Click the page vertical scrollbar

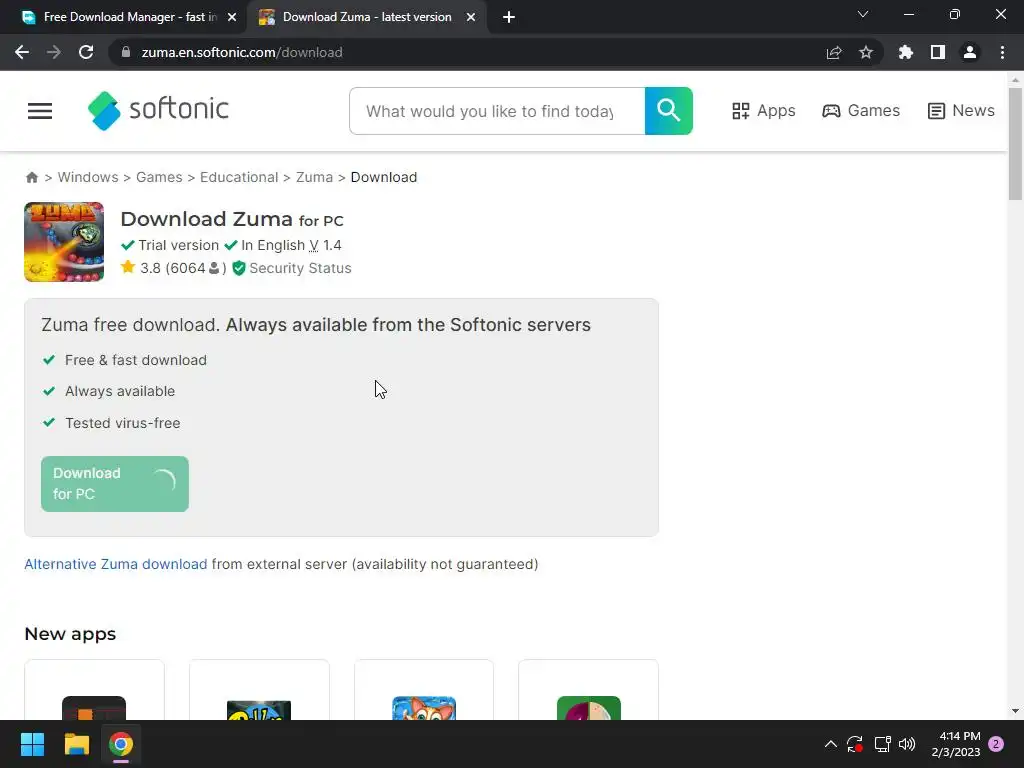1015,144
